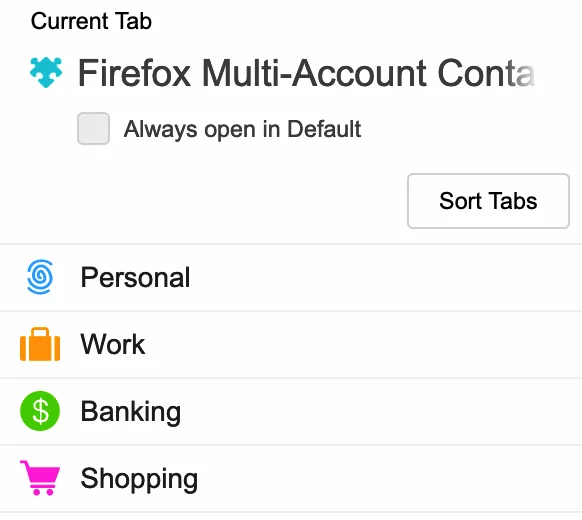Viewport: 582px width, 520px height.
Task: Click the "Always open in Default" label text
Action: 242,129
